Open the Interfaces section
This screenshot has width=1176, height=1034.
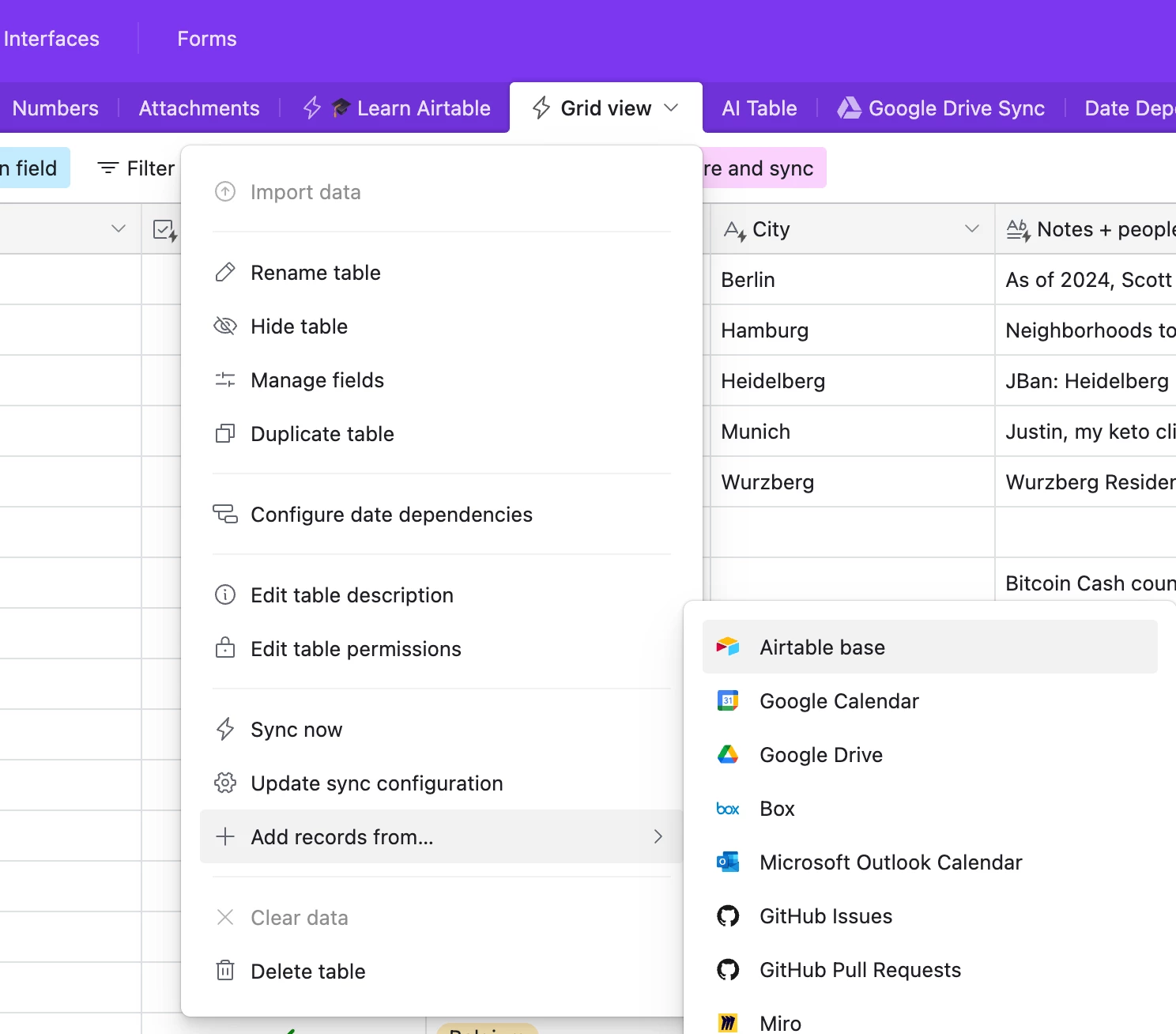(x=51, y=38)
